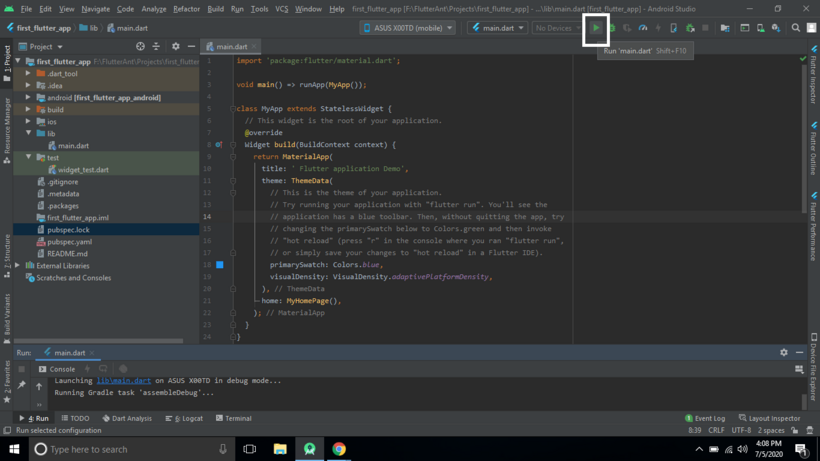Image resolution: width=820 pixels, height=461 pixels.
Task: Toggle fold marker beside class MyApp line
Action: point(233,109)
